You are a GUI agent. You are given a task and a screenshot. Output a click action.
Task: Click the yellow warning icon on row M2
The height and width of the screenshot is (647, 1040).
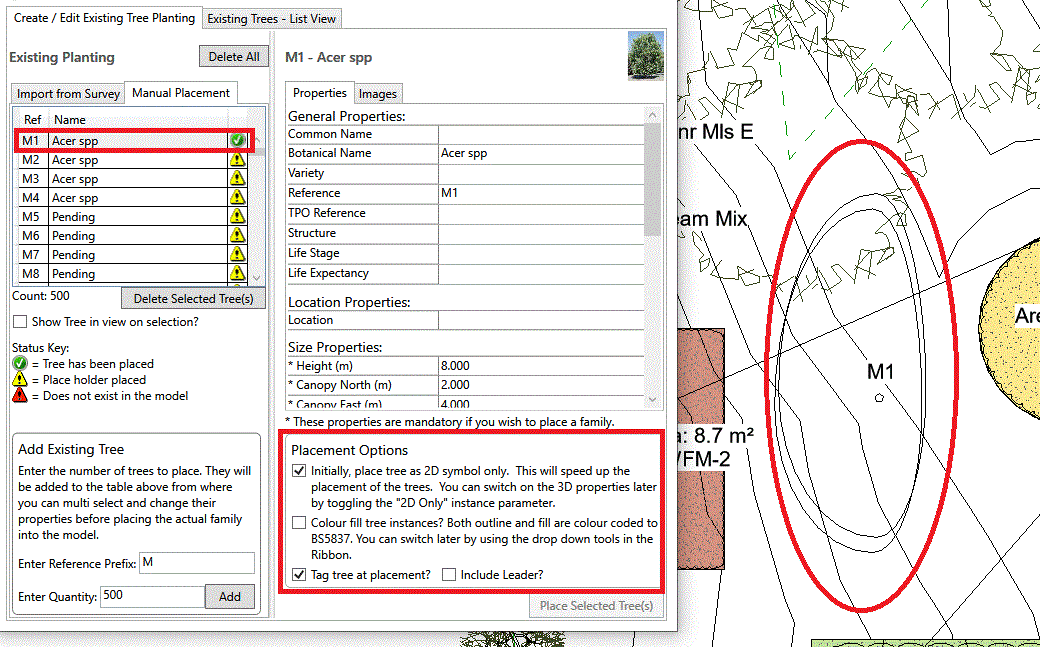pyautogui.click(x=237, y=160)
